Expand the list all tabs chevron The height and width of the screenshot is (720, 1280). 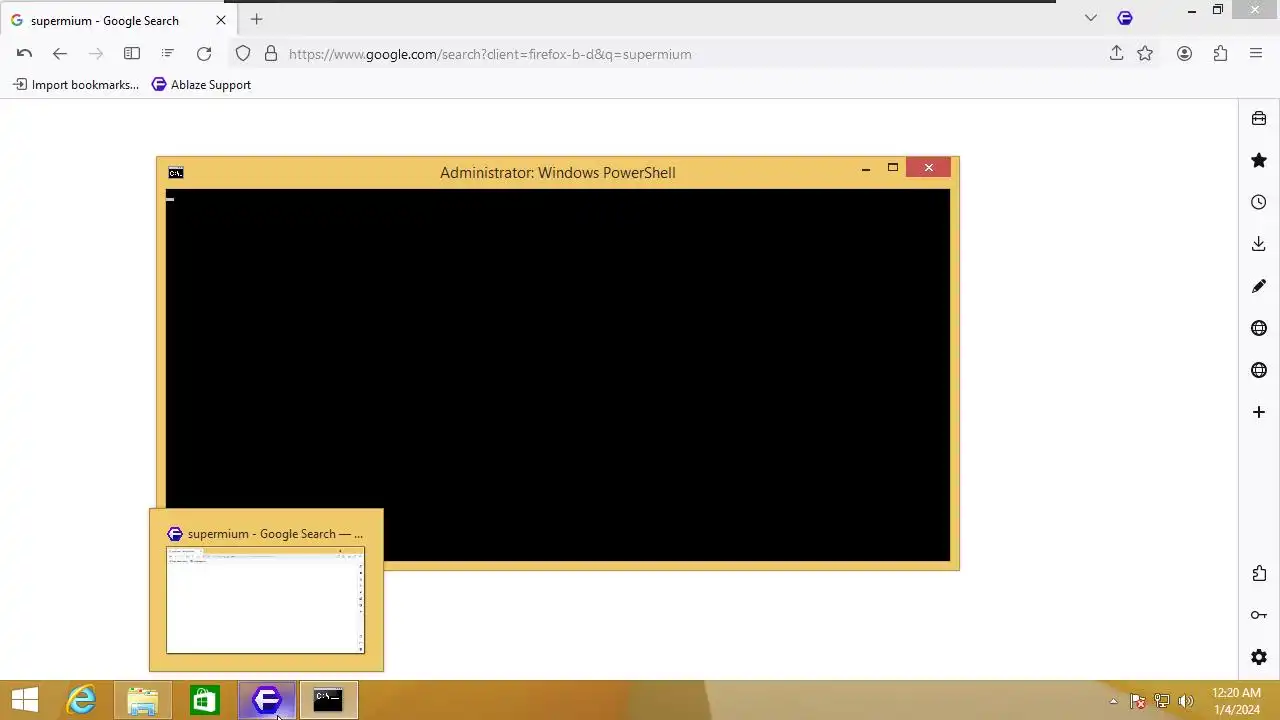pyautogui.click(x=1091, y=18)
